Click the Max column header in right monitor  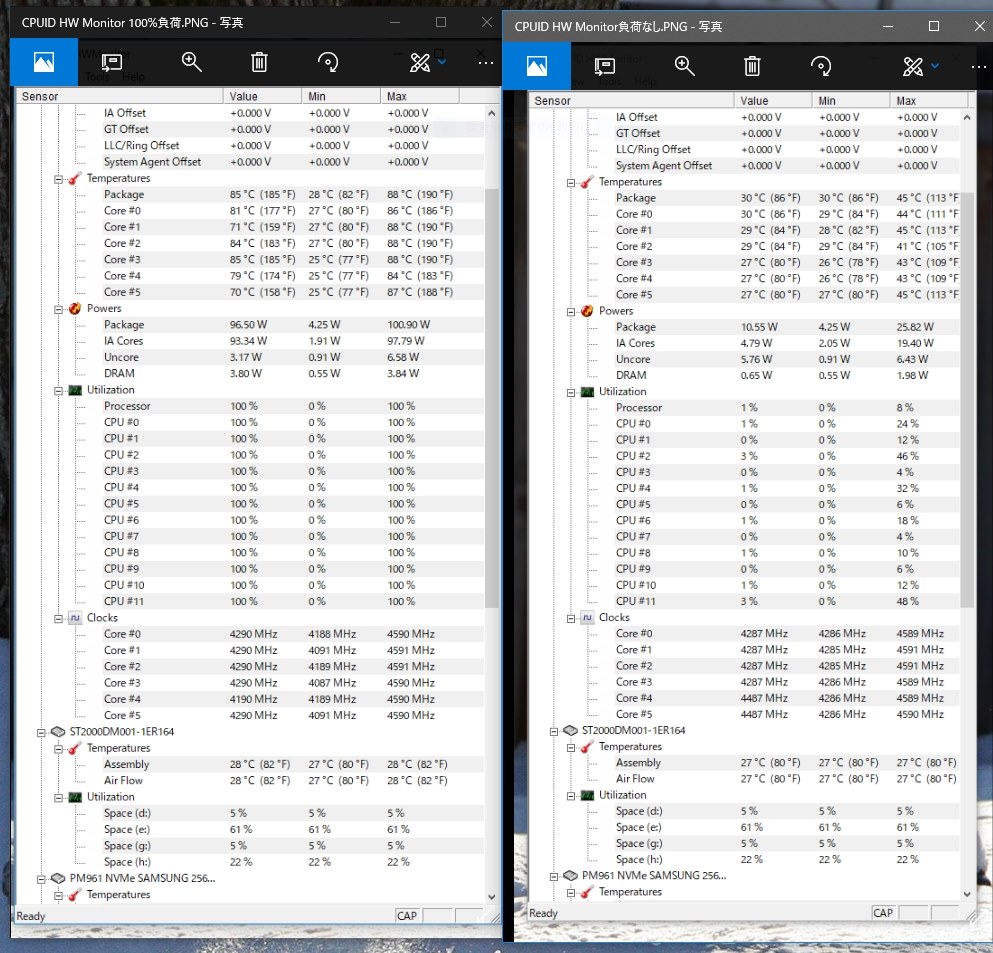pos(928,101)
